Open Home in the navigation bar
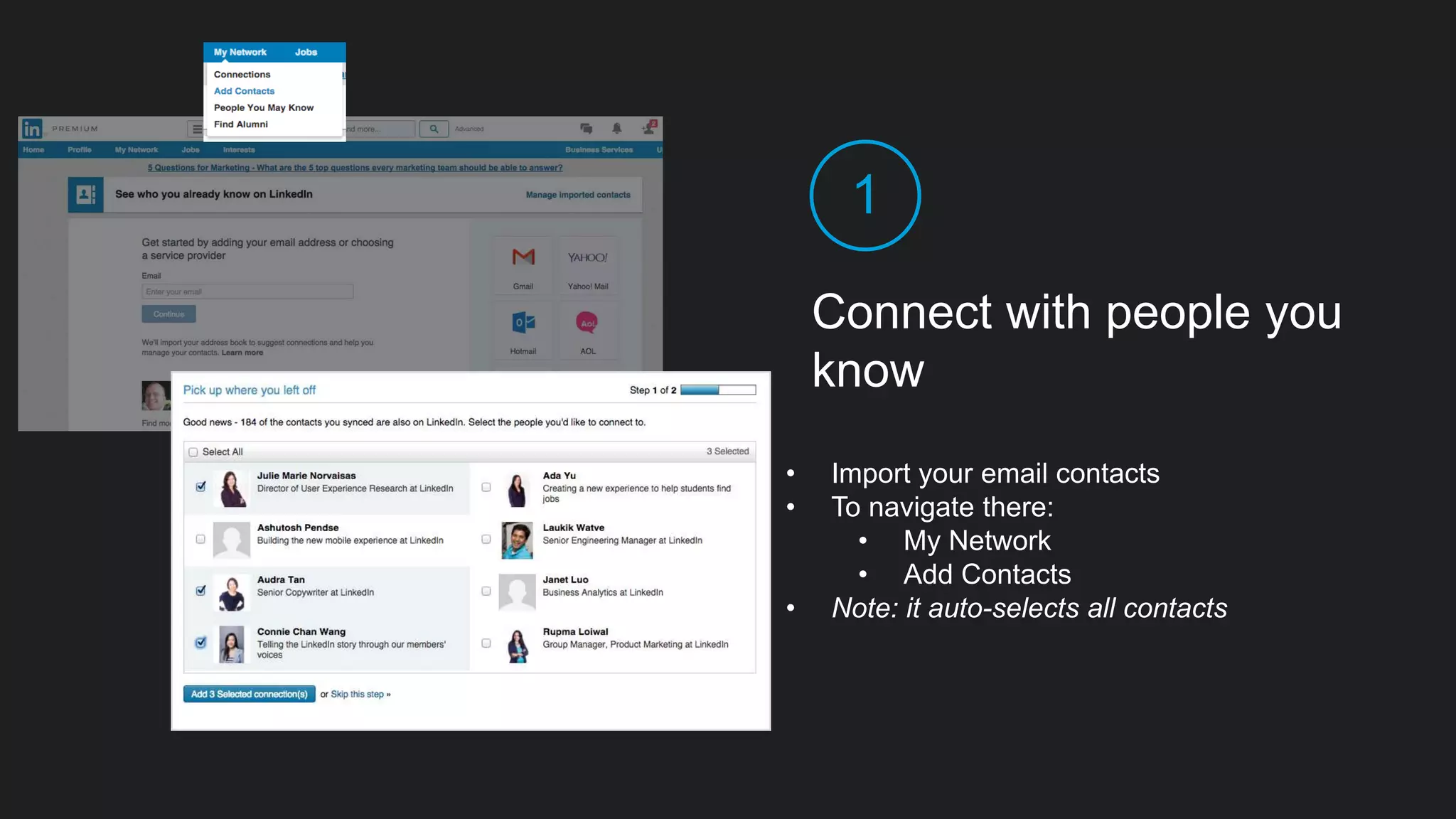 tap(33, 150)
